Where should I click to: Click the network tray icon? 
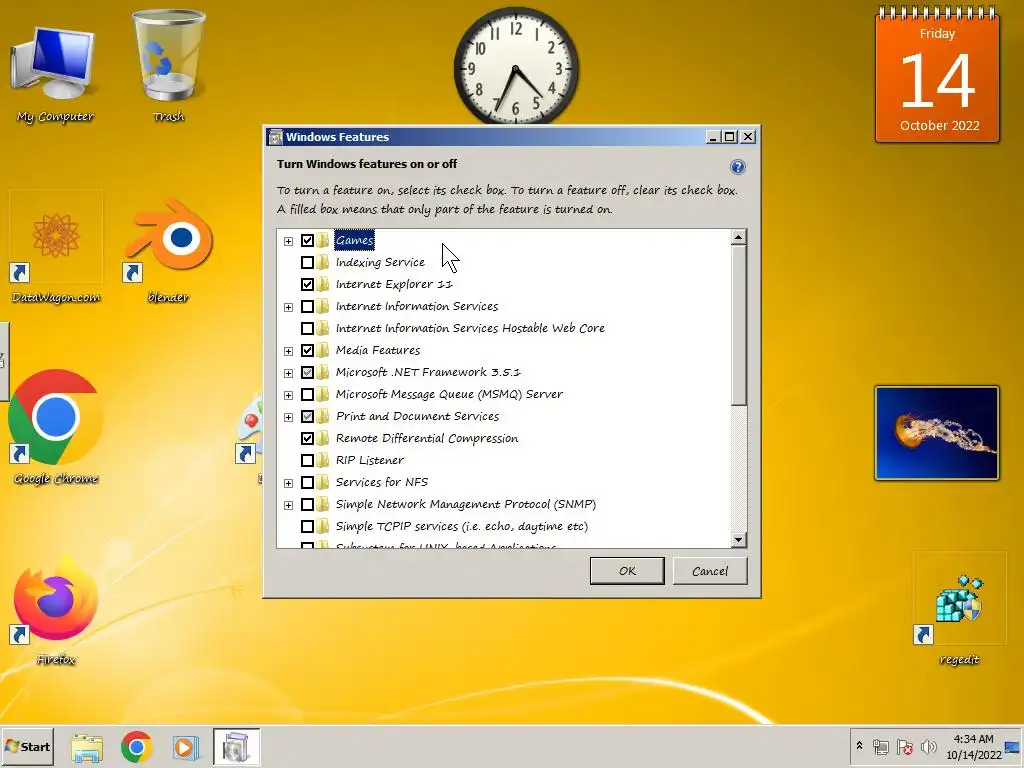coord(881,746)
